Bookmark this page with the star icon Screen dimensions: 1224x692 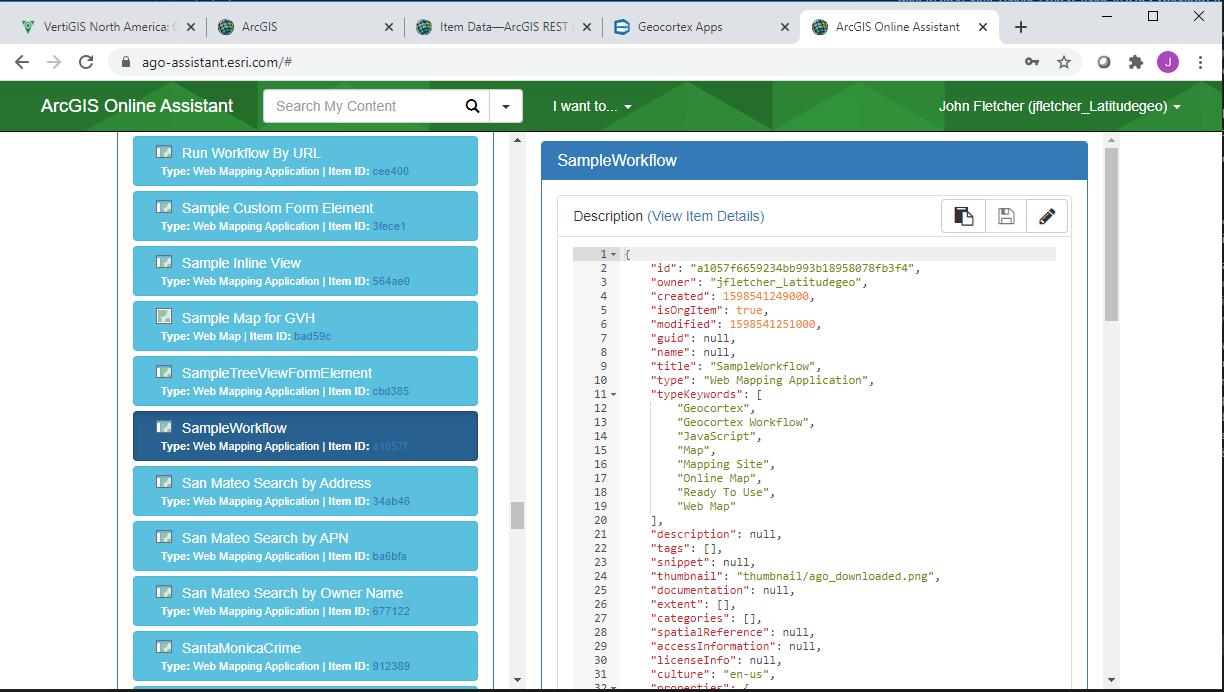point(1064,62)
